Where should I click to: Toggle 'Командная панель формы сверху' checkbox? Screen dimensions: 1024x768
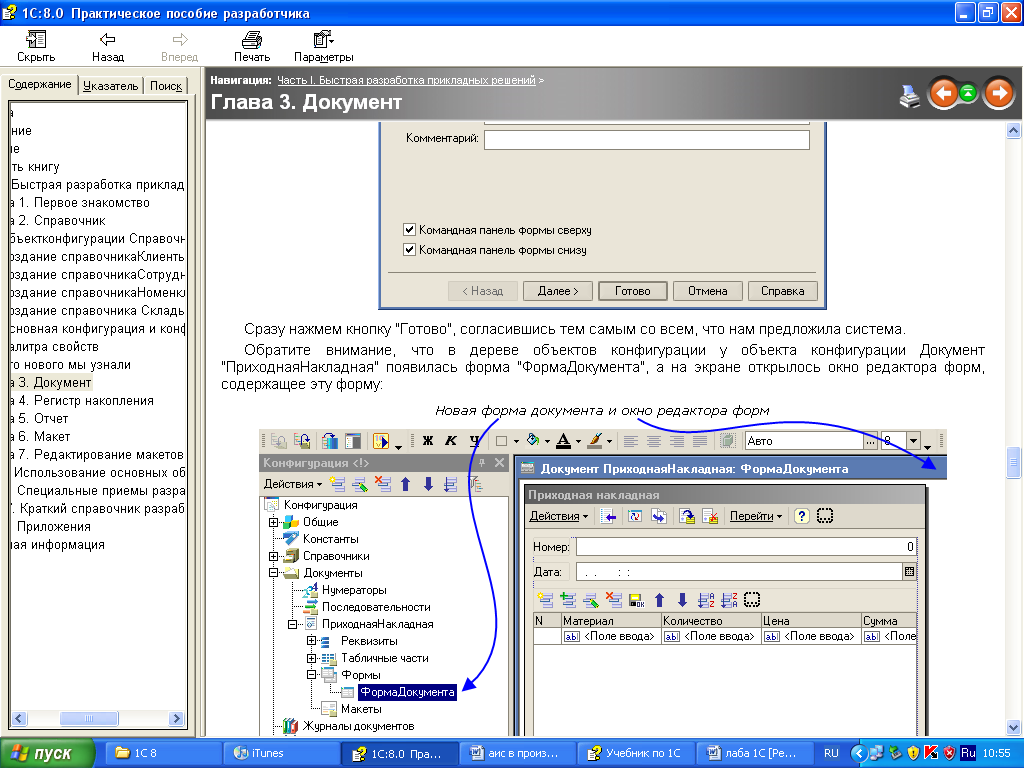click(409, 230)
